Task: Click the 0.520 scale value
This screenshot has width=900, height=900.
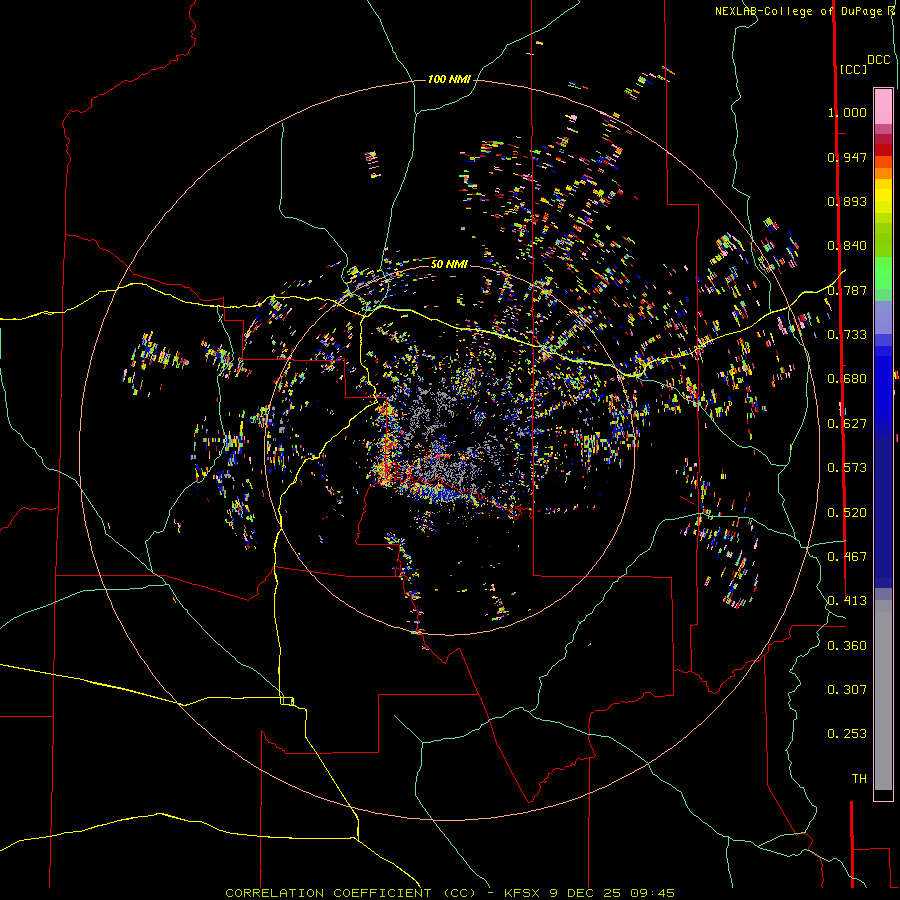Action: click(847, 513)
